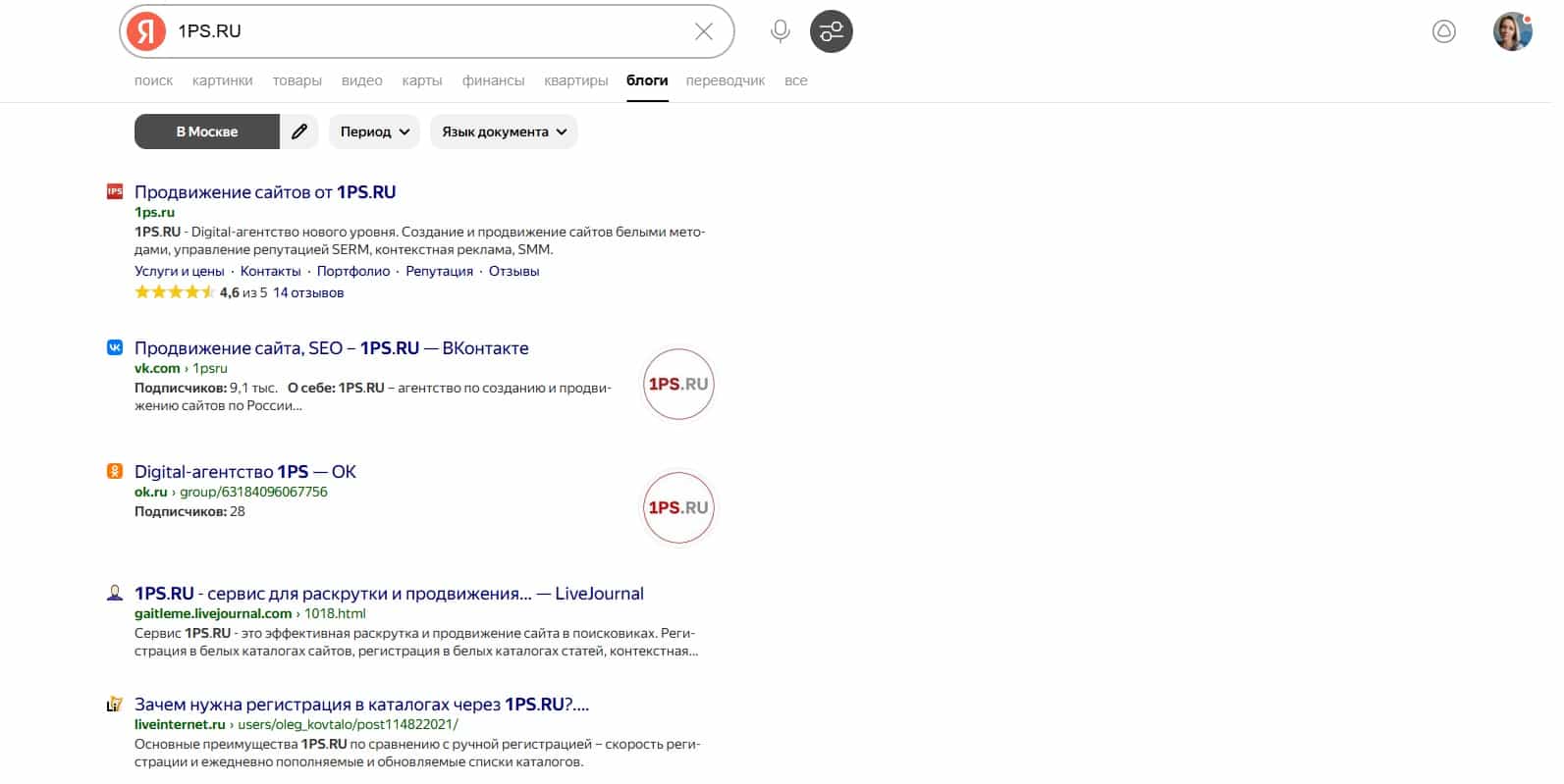Start voice search with the microphone icon
The height and width of the screenshot is (784, 1564).
click(x=781, y=31)
